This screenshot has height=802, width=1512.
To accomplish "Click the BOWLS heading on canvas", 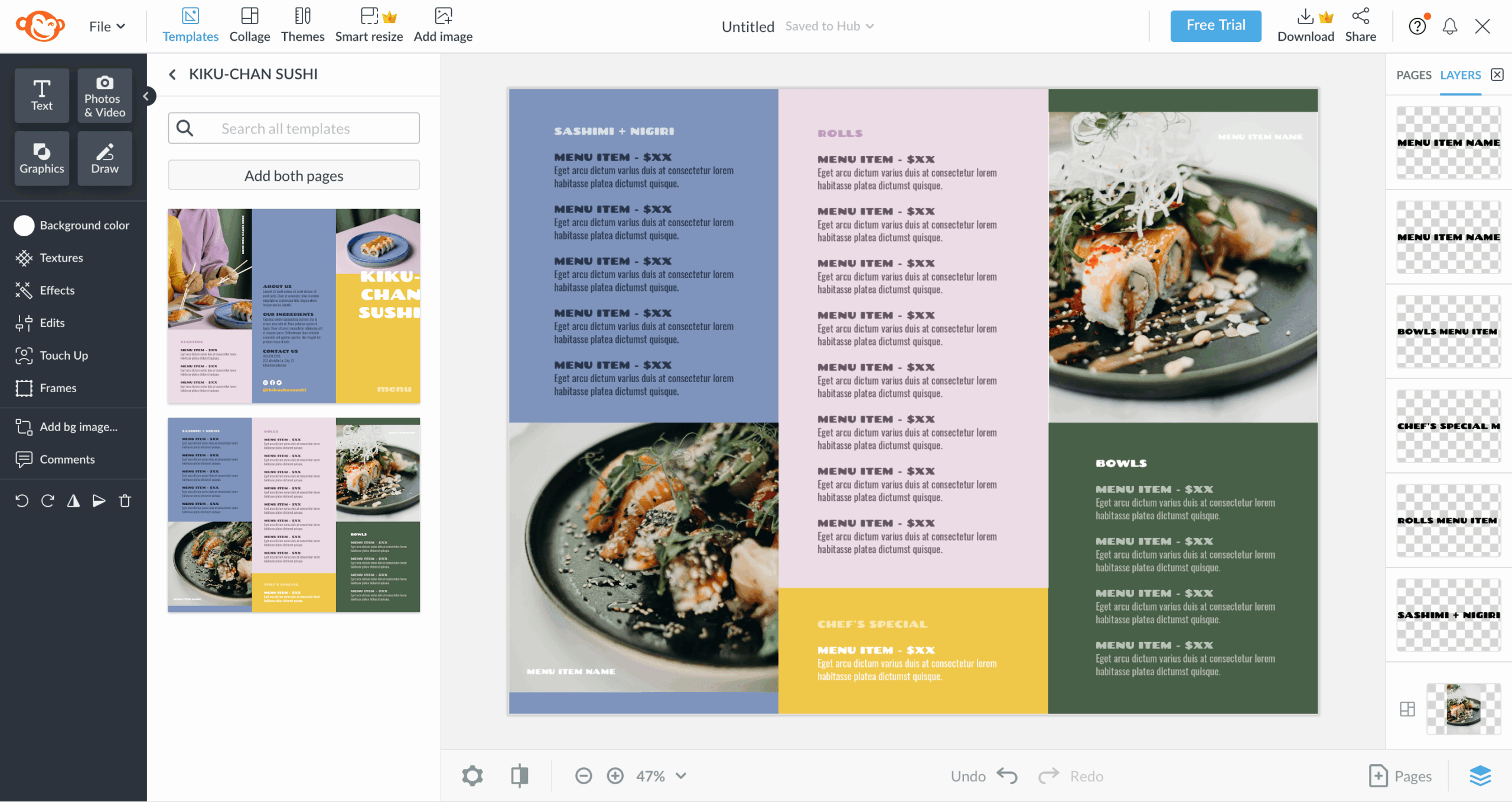I will click(x=1121, y=463).
